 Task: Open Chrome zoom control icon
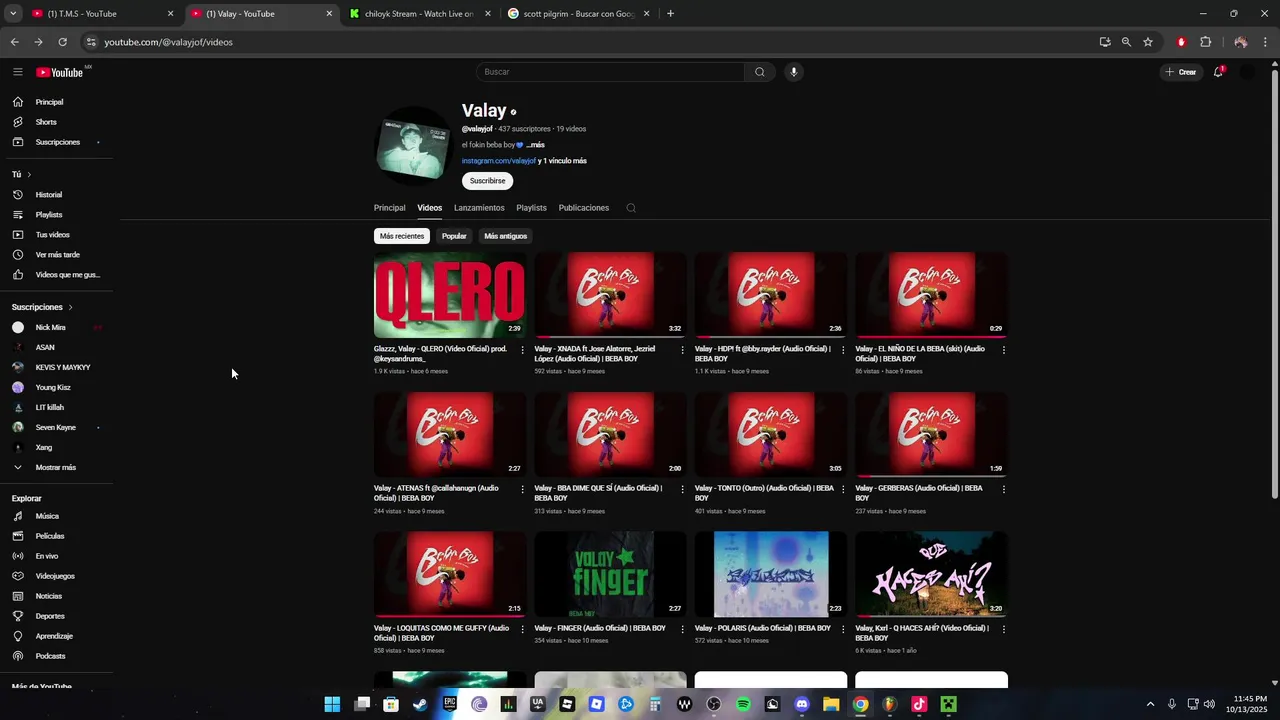(1126, 42)
